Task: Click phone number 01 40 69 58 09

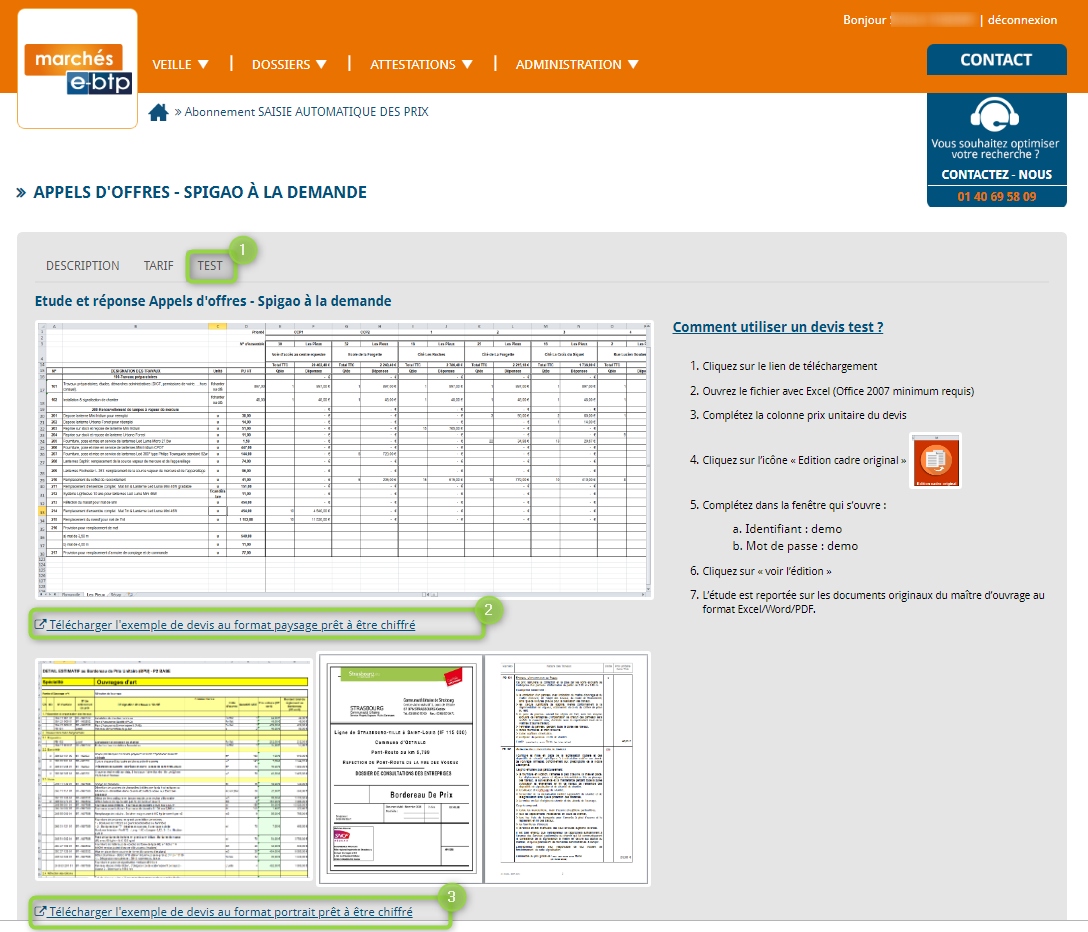Action: [996, 196]
